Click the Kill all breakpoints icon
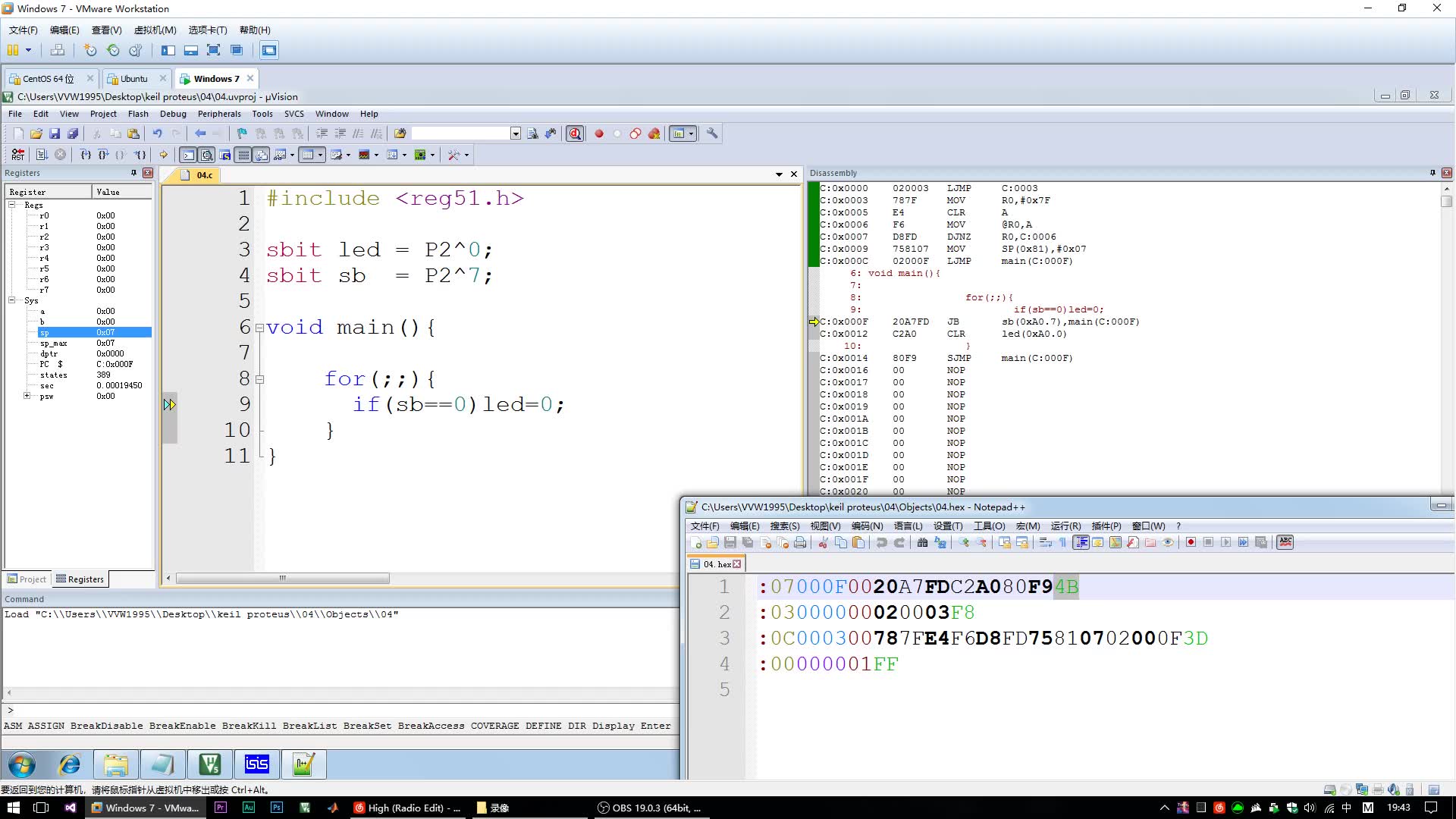 pos(654,133)
